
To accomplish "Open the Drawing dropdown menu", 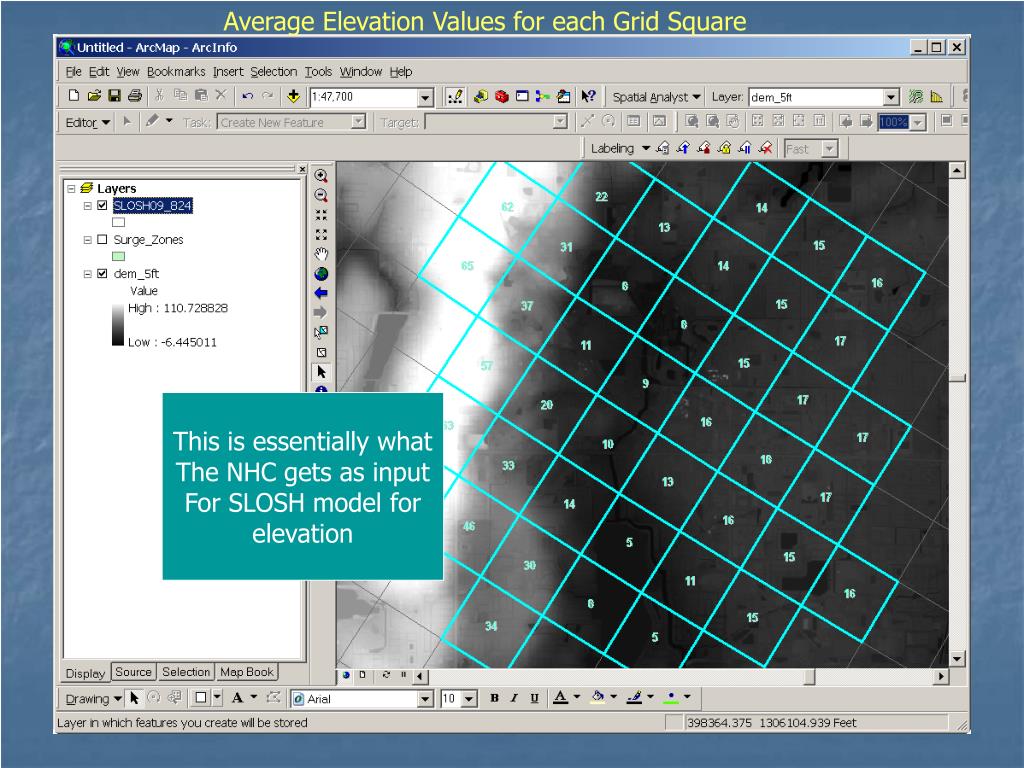I will pyautogui.click(x=93, y=699).
